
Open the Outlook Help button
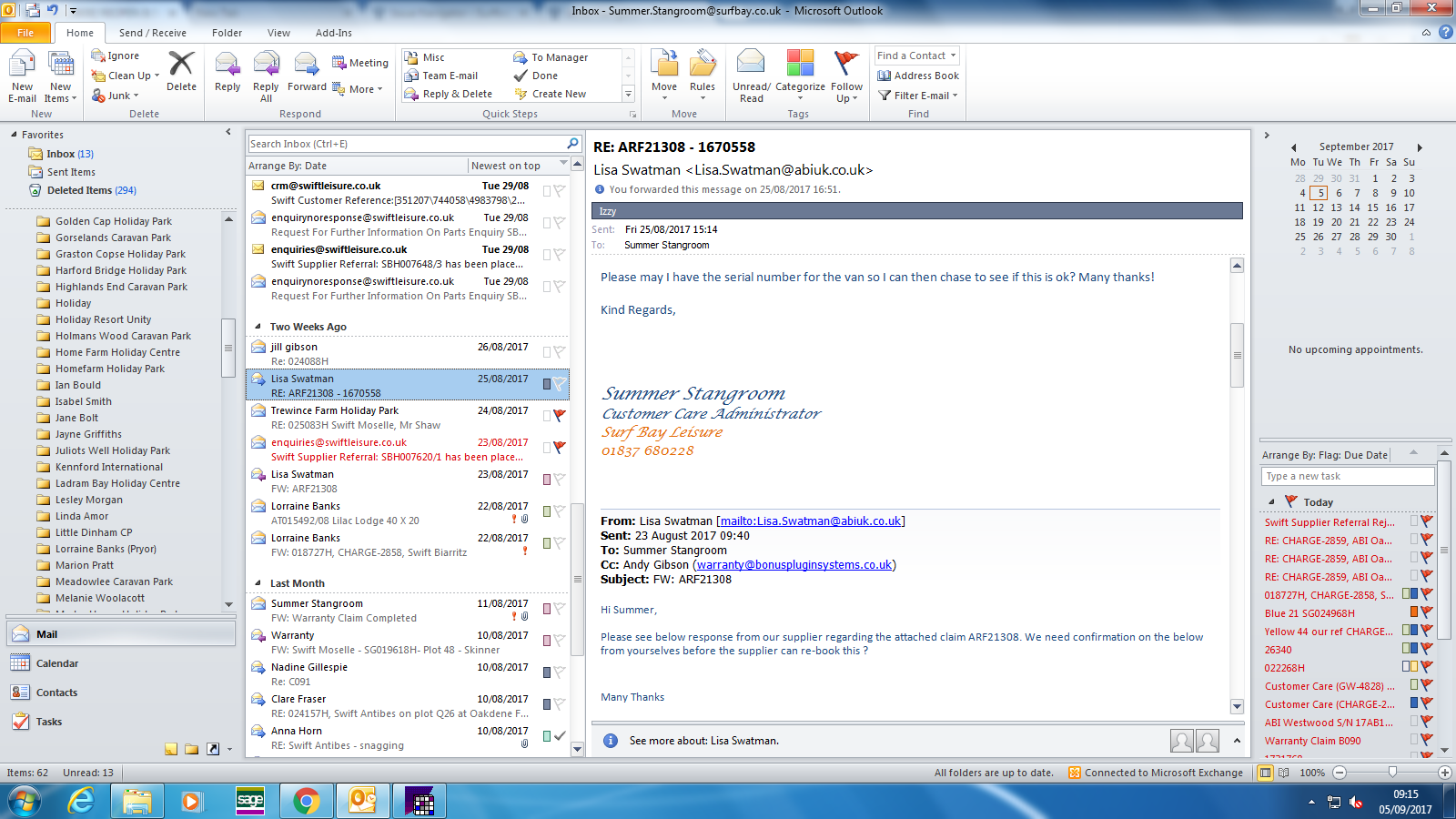click(x=1445, y=32)
